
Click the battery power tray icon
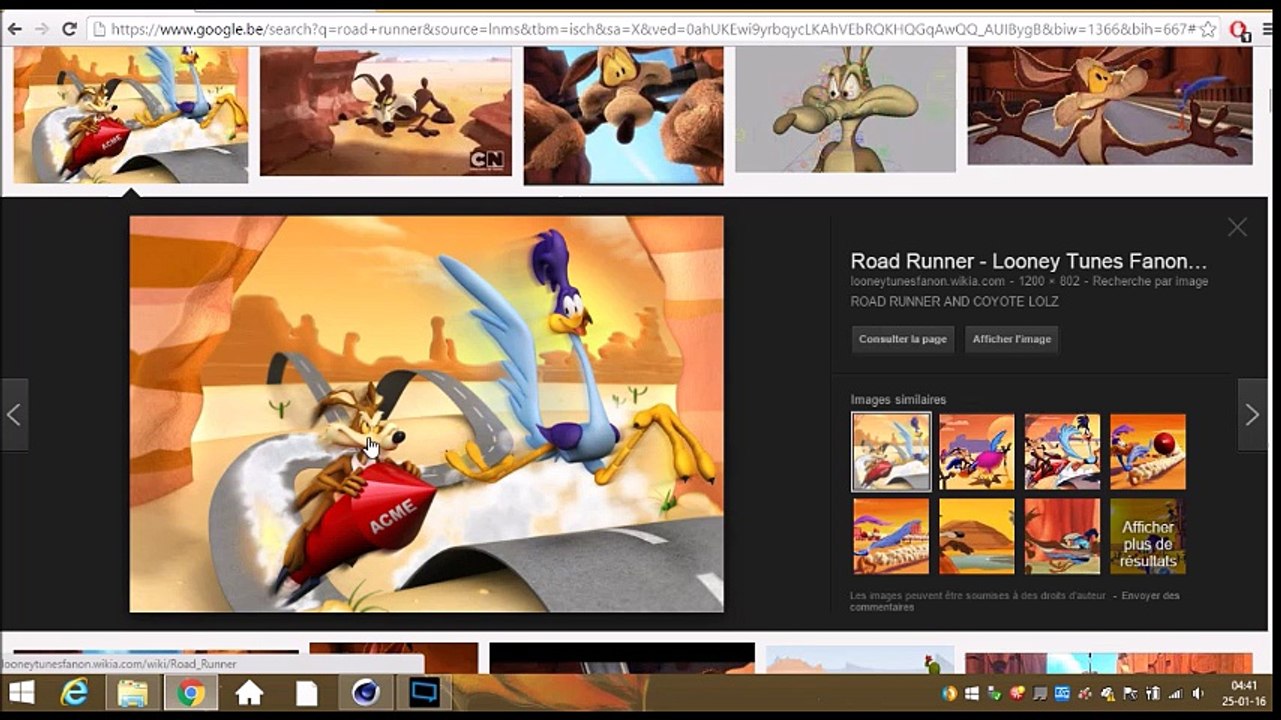tap(1153, 693)
